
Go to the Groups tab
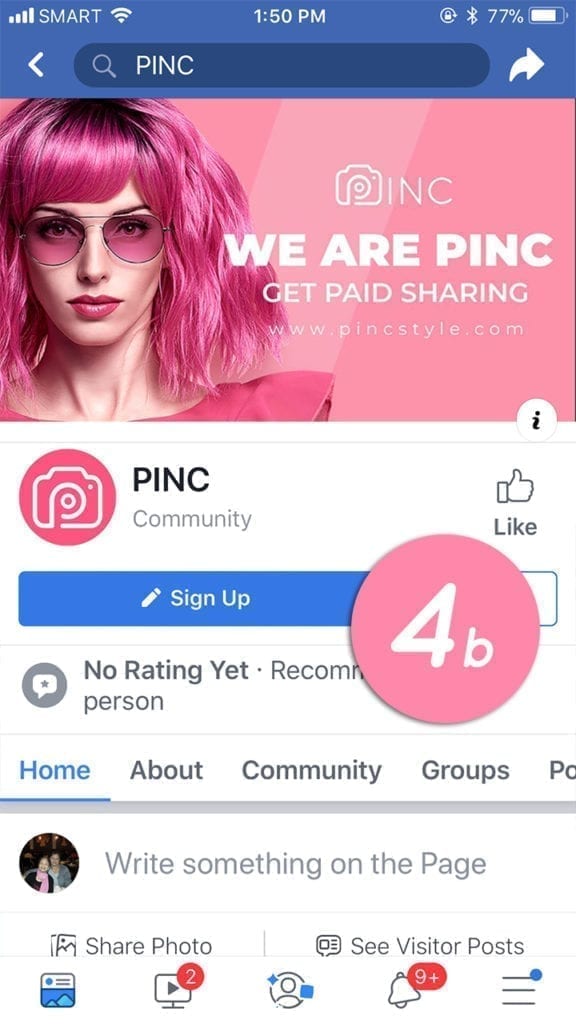466,771
